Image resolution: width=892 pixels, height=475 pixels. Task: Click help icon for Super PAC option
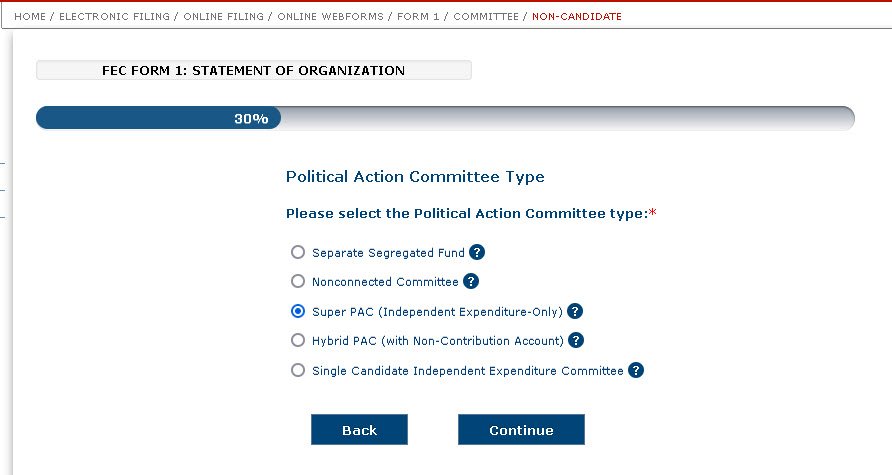click(575, 311)
